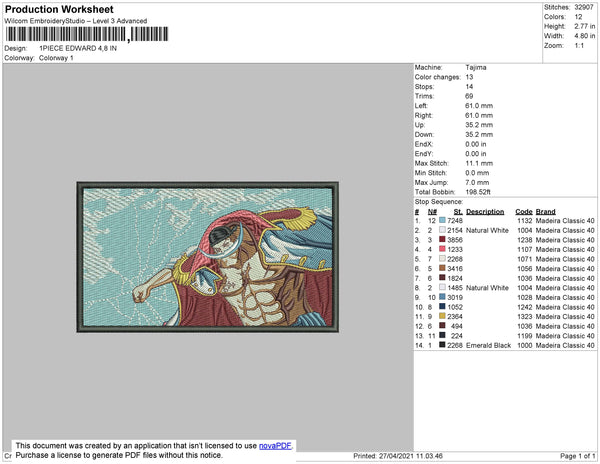This screenshot has height=464, width=600.
Task: Click the EndY value '0.00 in'
Action: point(476,154)
